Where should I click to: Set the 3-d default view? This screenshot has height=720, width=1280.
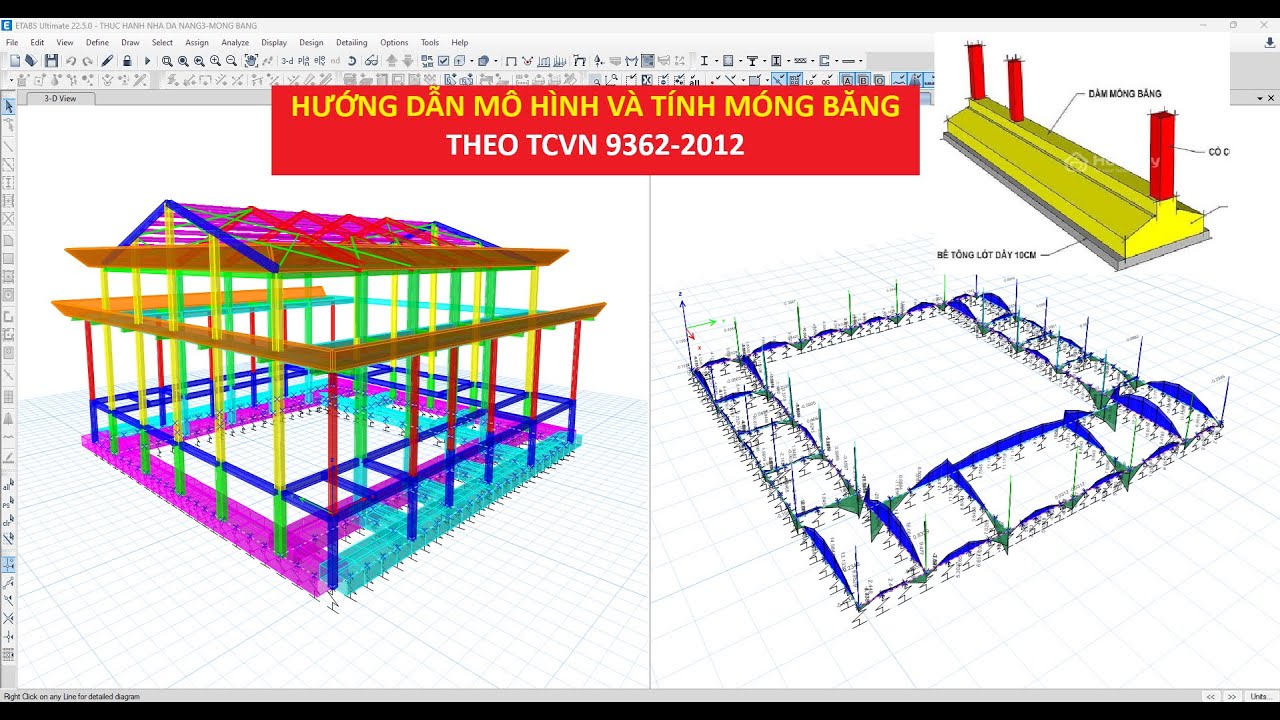287,61
